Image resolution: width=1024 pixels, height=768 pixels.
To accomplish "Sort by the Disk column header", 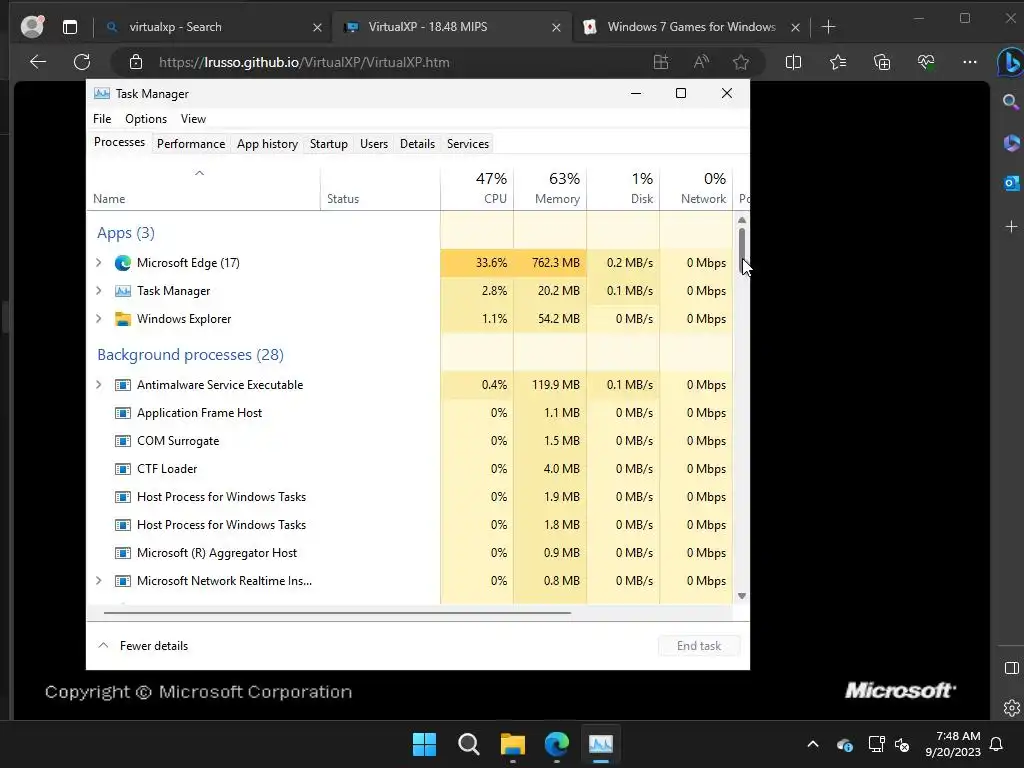I will coord(623,188).
